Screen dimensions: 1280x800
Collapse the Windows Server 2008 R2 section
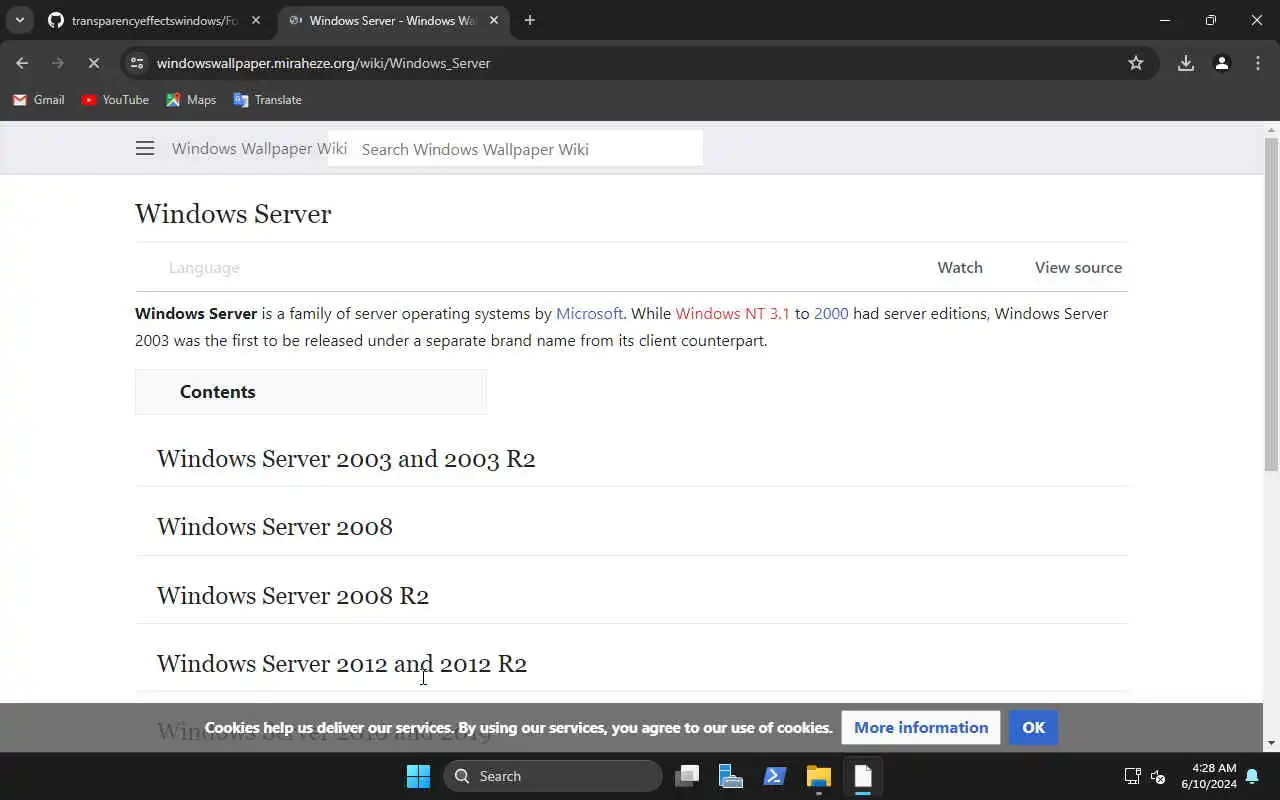[x=293, y=596]
